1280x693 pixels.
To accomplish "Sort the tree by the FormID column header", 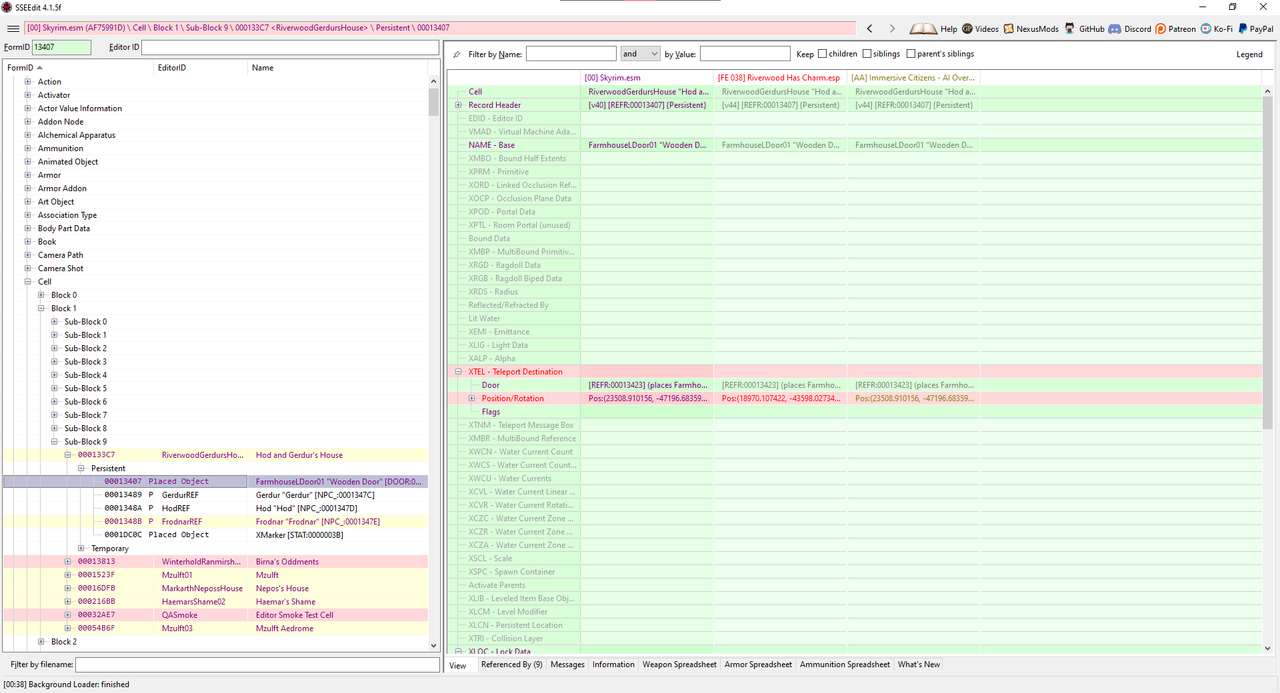I will 79,68.
